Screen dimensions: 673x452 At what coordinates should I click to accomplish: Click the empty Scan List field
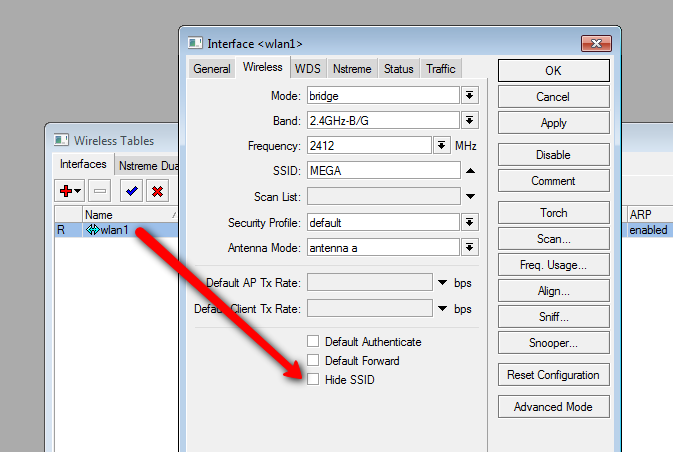(x=384, y=196)
